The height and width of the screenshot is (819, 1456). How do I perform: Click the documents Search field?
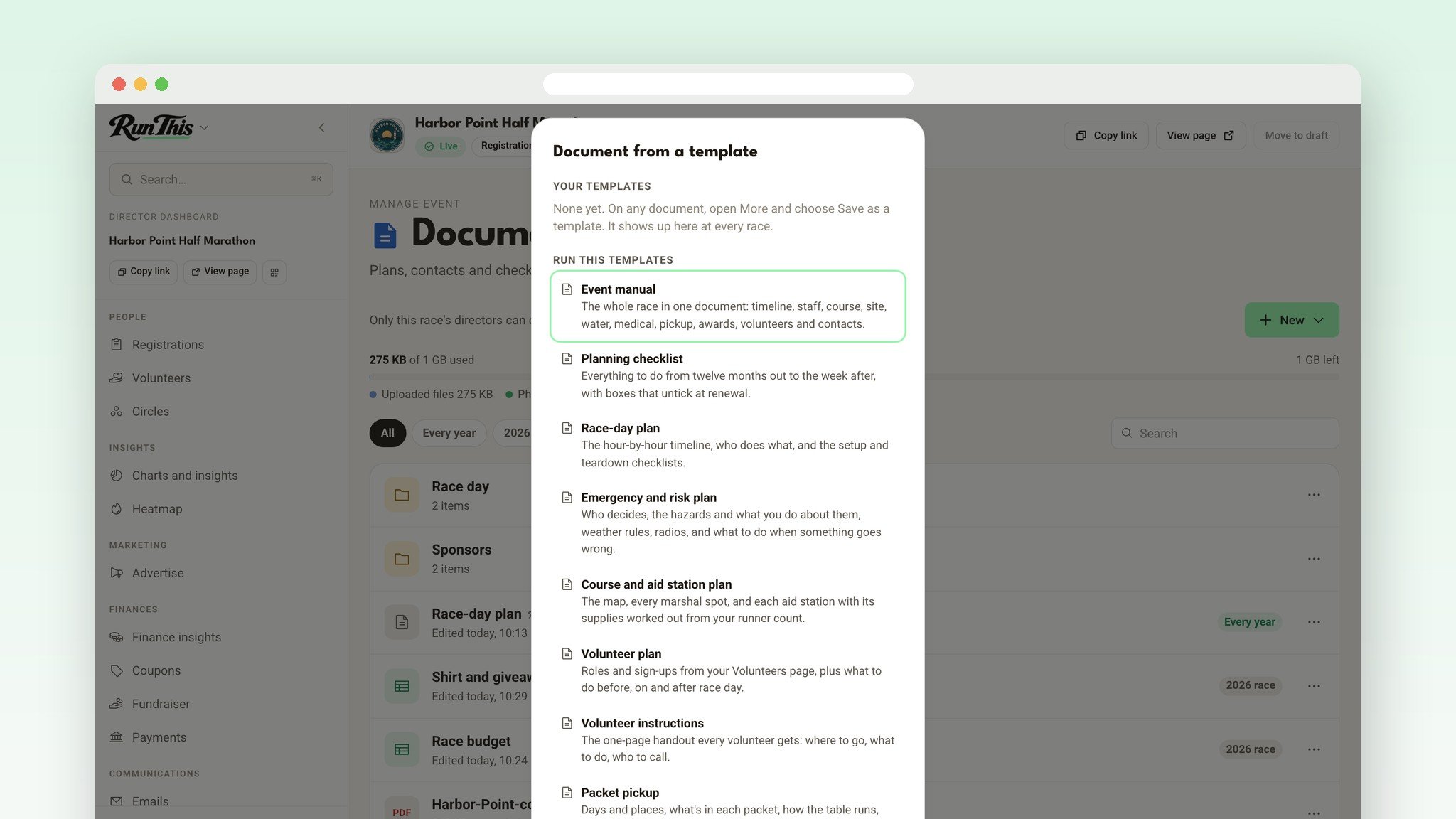click(x=1225, y=433)
